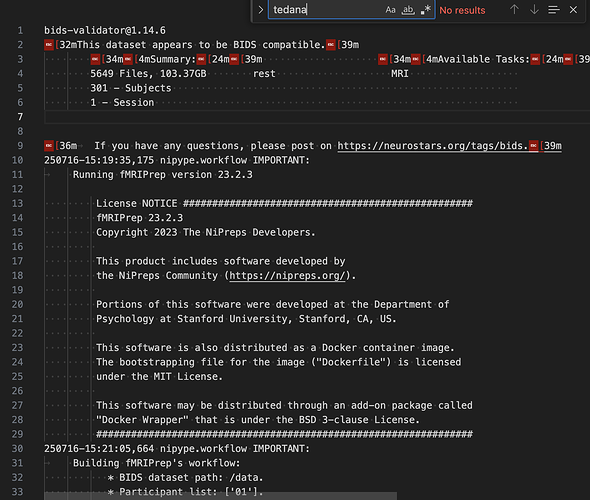
Task: Toggle Match Case in find widget
Action: (390, 10)
